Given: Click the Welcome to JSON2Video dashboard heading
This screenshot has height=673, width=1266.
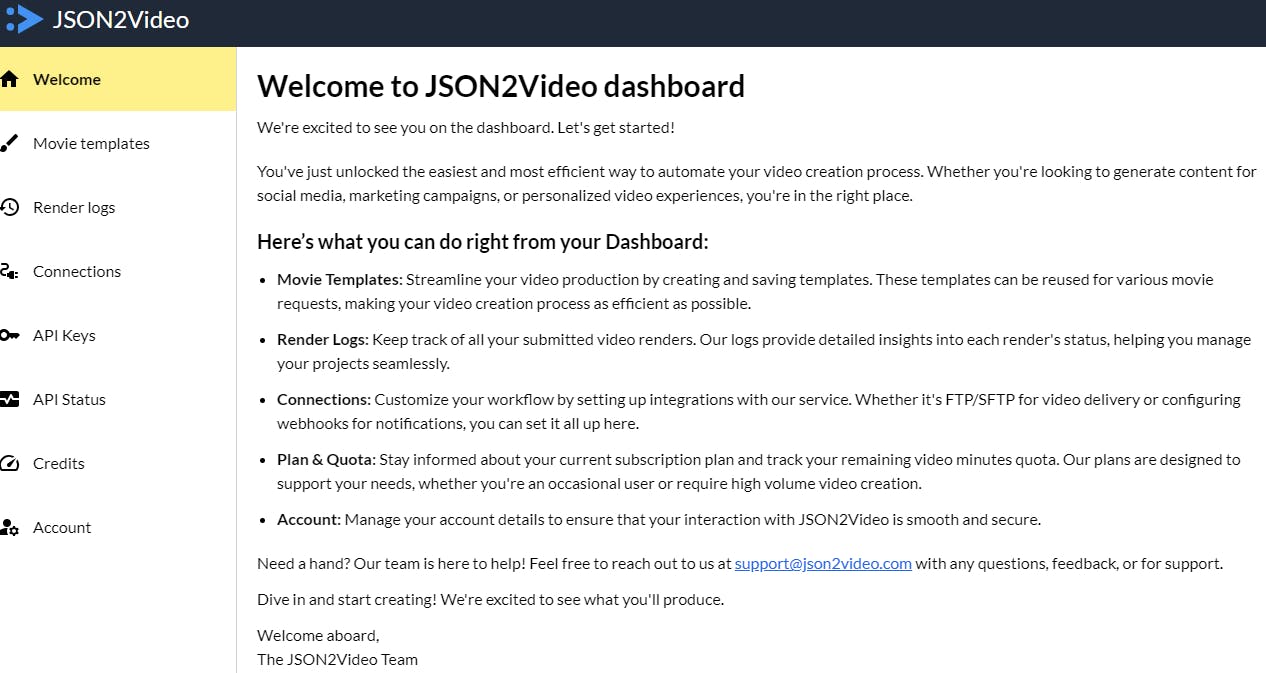Looking at the screenshot, I should [x=501, y=86].
